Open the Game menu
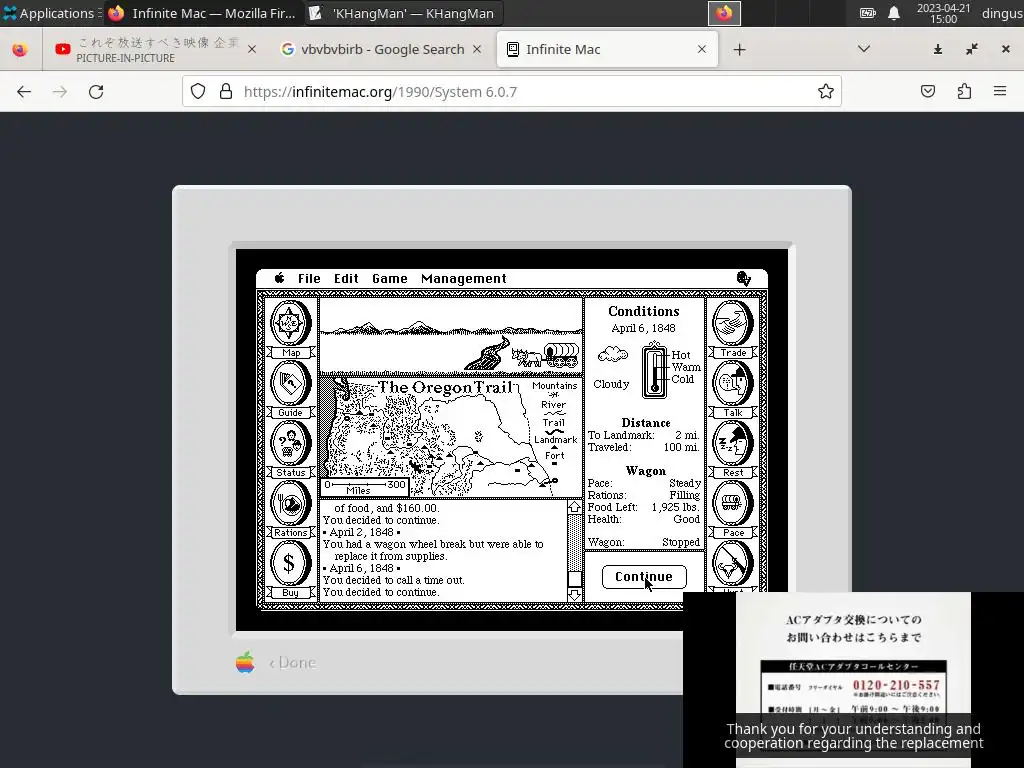Image resolution: width=1024 pixels, height=768 pixels. (x=390, y=278)
